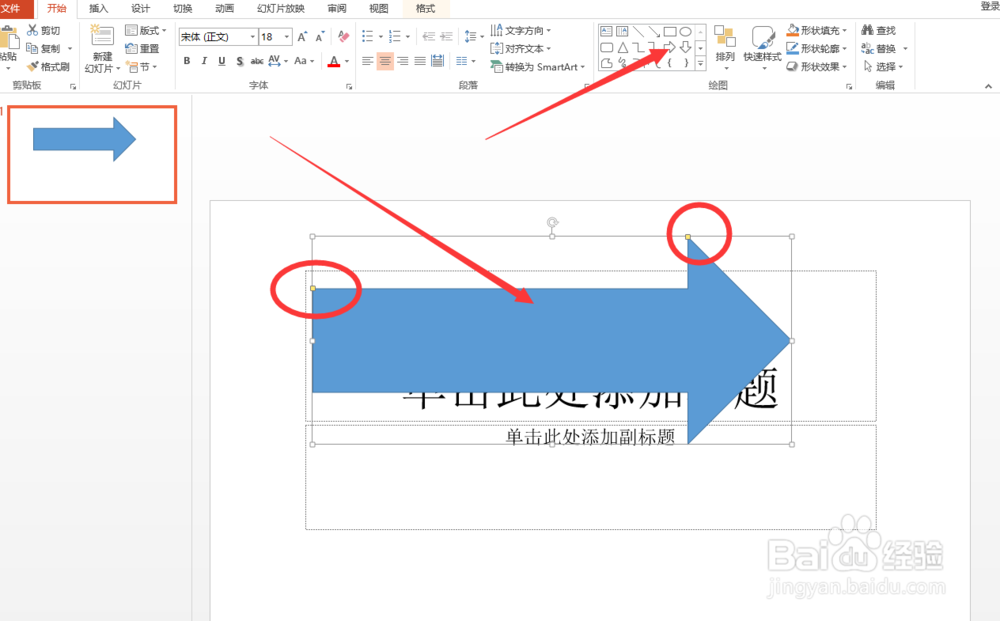This screenshot has width=1000, height=621.
Task: Activate the Format Painter (格式刷)
Action: (x=48, y=66)
